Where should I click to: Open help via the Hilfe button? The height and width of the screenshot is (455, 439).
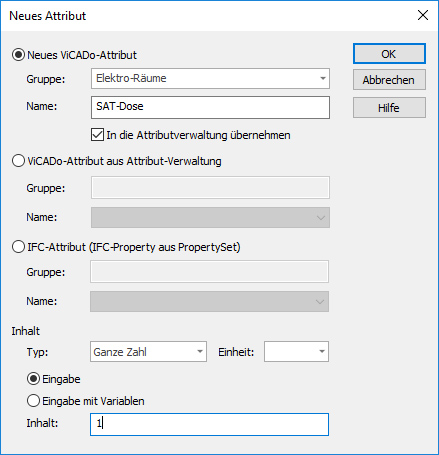[x=389, y=107]
